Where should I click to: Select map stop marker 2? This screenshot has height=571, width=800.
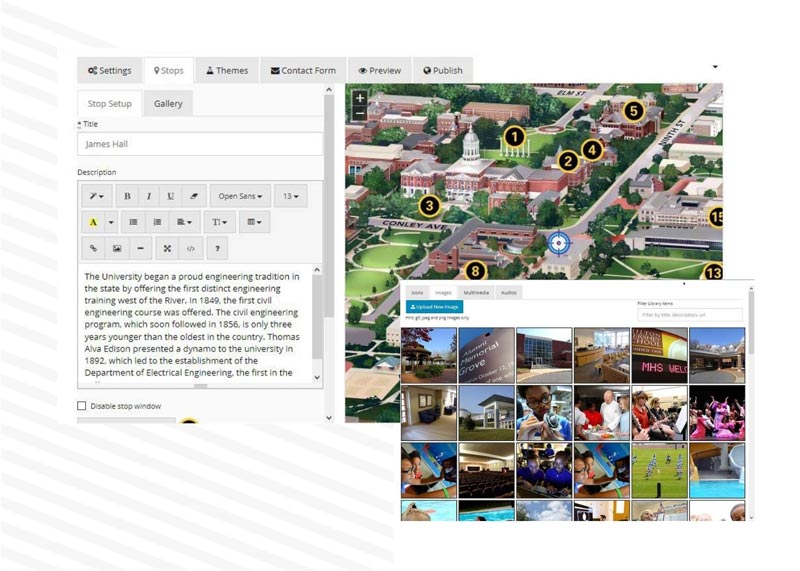[568, 162]
